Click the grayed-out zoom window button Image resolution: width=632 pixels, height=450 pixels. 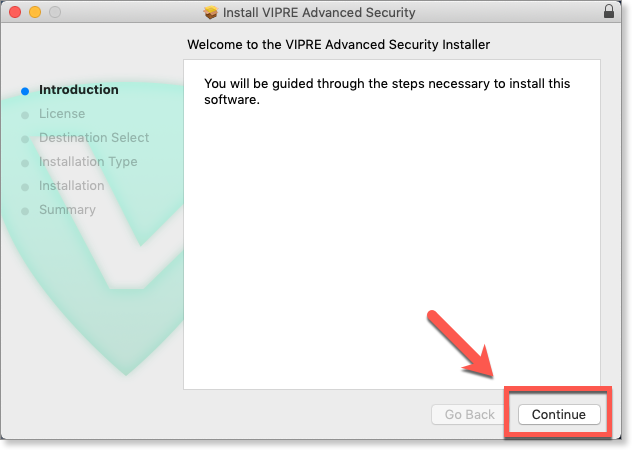(54, 13)
